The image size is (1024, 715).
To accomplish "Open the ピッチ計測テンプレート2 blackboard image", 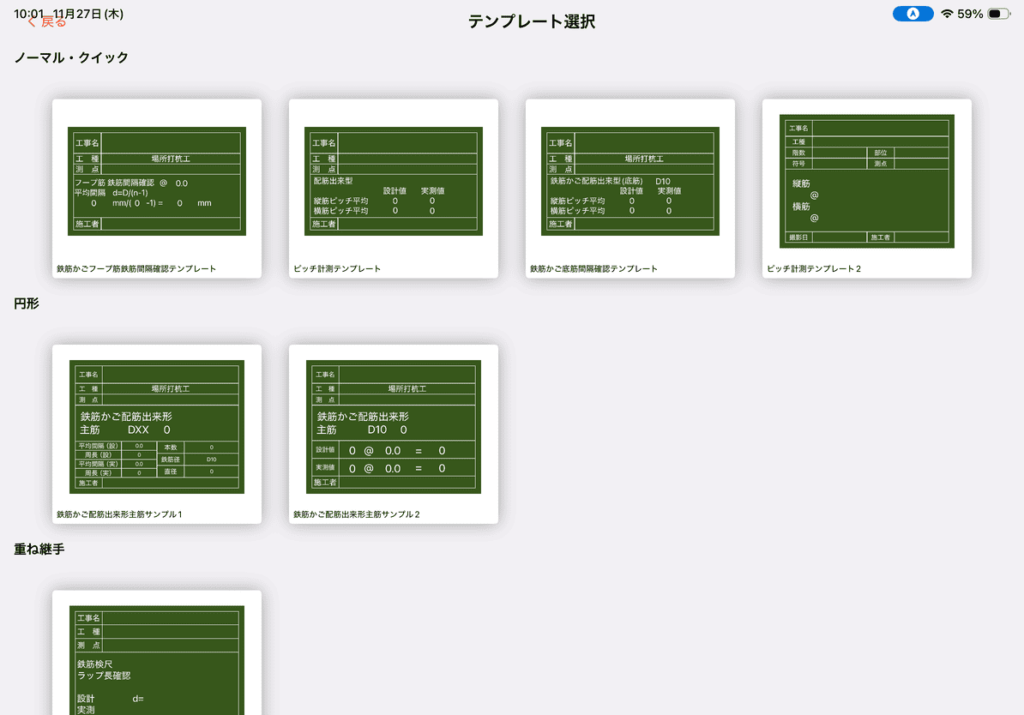I will coord(867,181).
